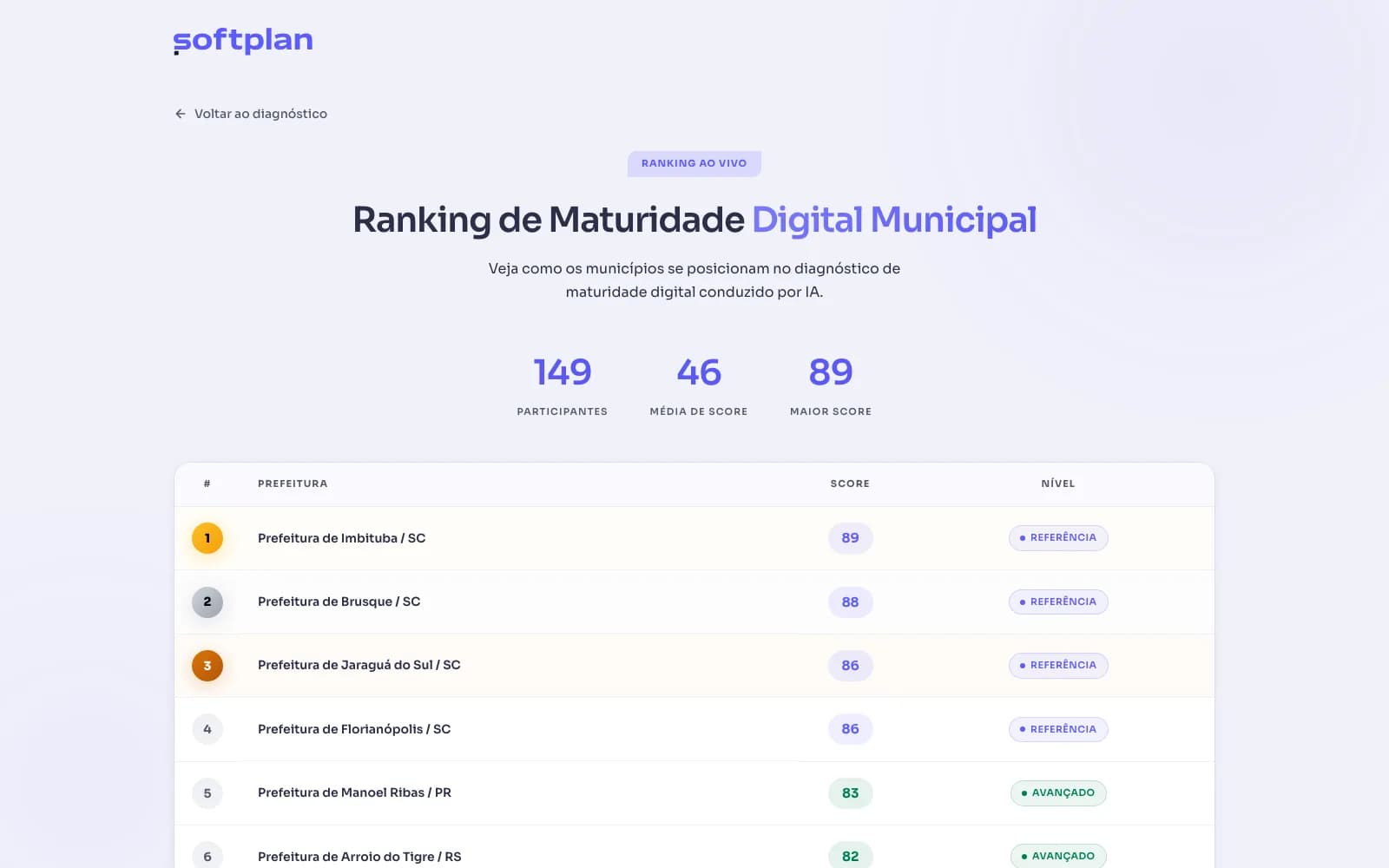Click score 89 pill in Imbituba row
Image resolution: width=1389 pixels, height=868 pixels.
(850, 538)
